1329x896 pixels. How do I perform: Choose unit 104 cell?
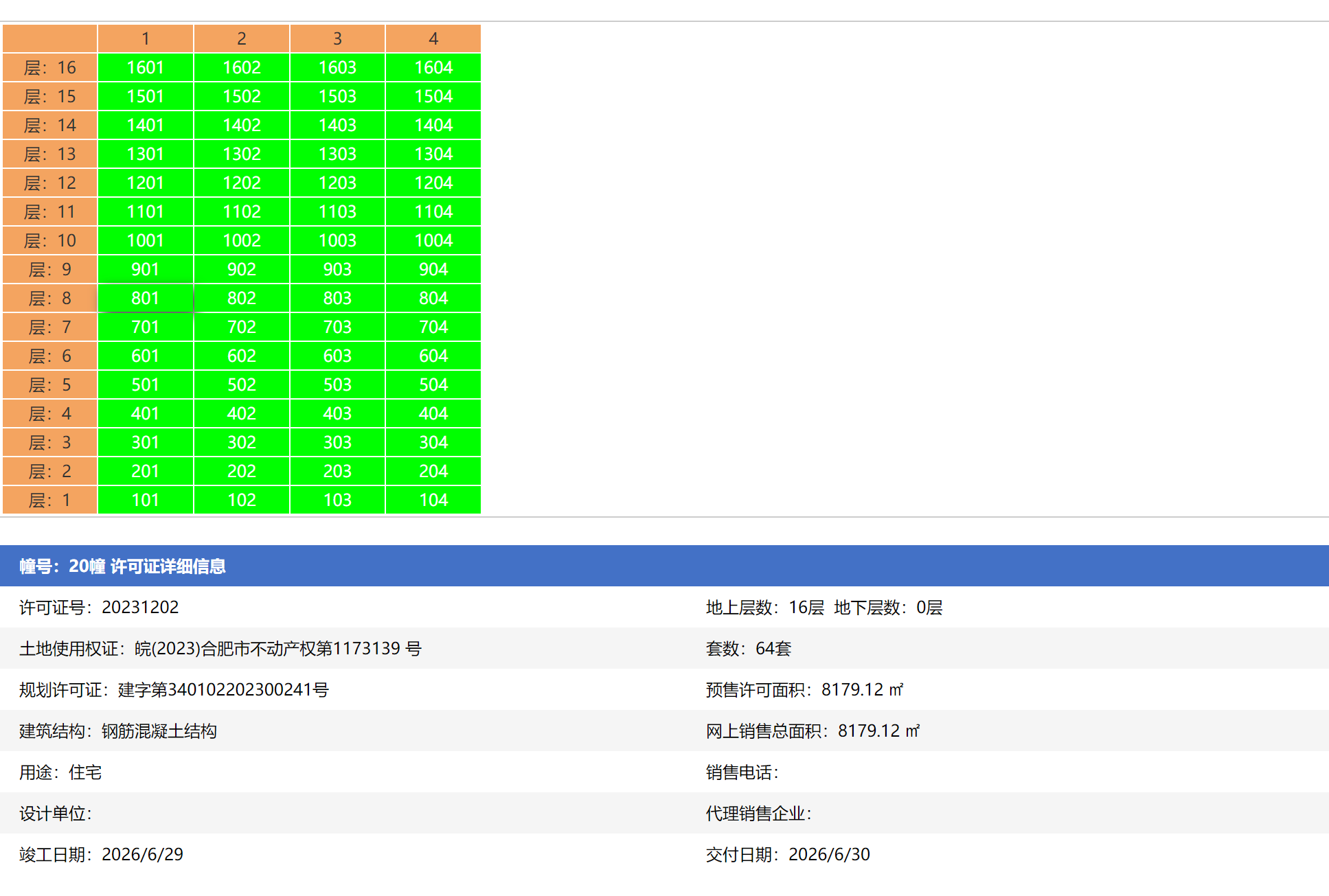tap(433, 500)
